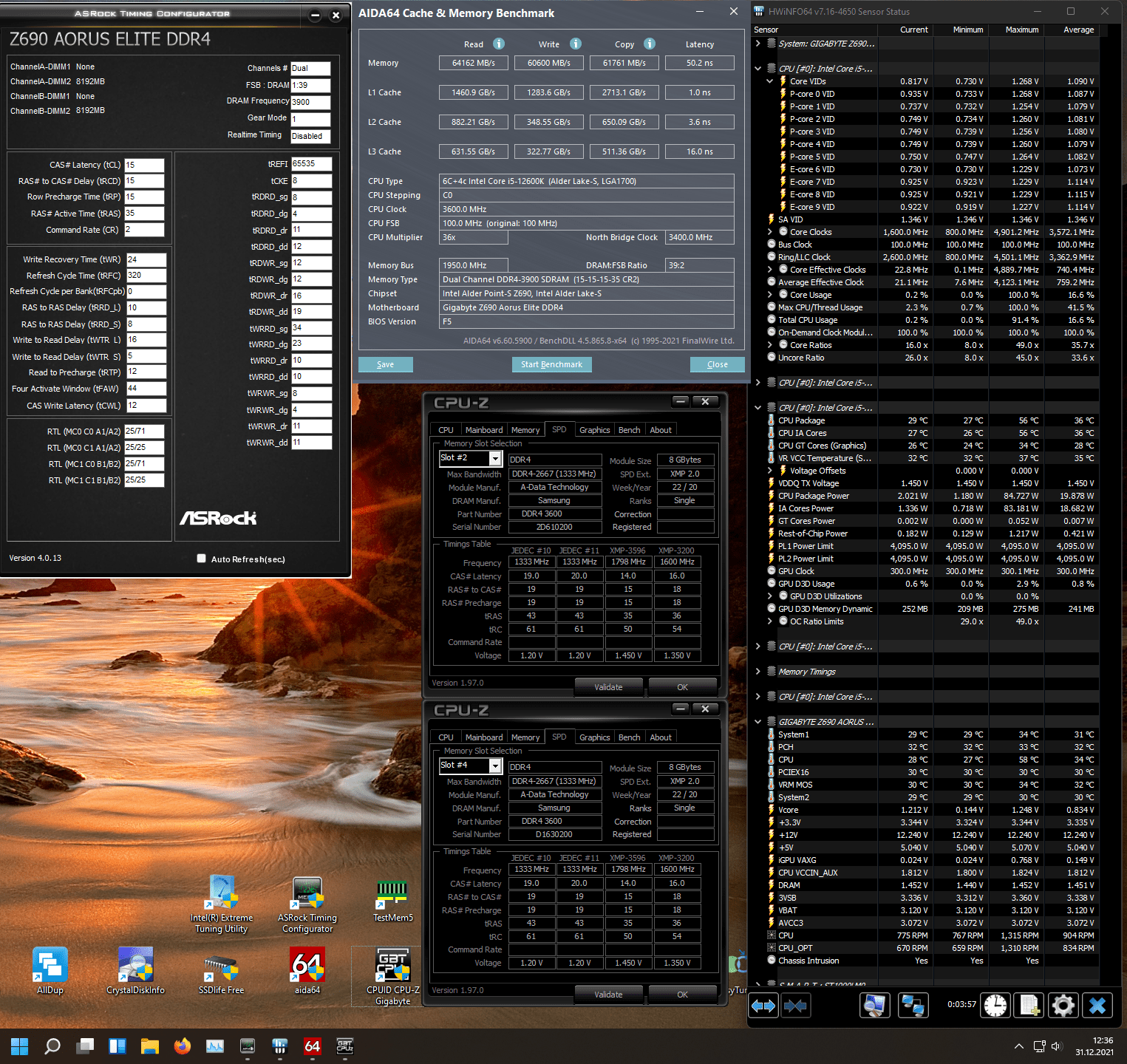Click the CAS# Latency (tCL) field
The height and width of the screenshot is (1064, 1127).
coord(144,165)
